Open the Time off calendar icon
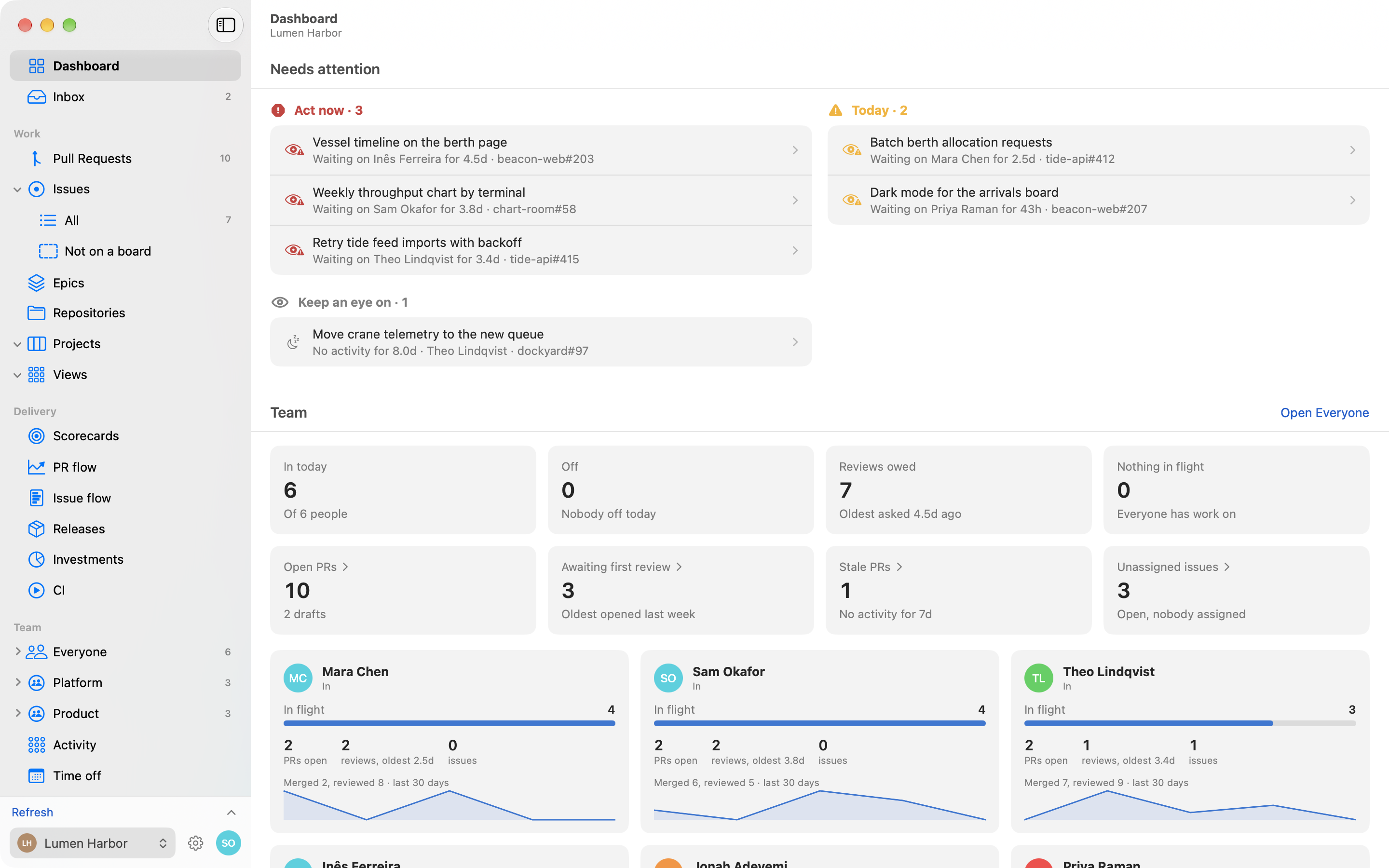Screen dimensions: 1389x868 [37, 775]
